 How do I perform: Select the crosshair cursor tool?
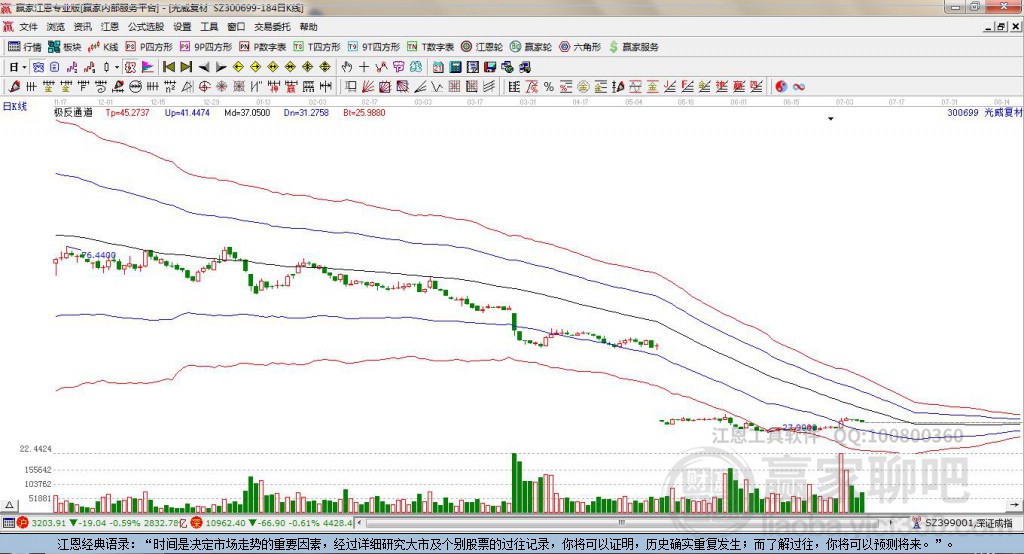pos(364,67)
